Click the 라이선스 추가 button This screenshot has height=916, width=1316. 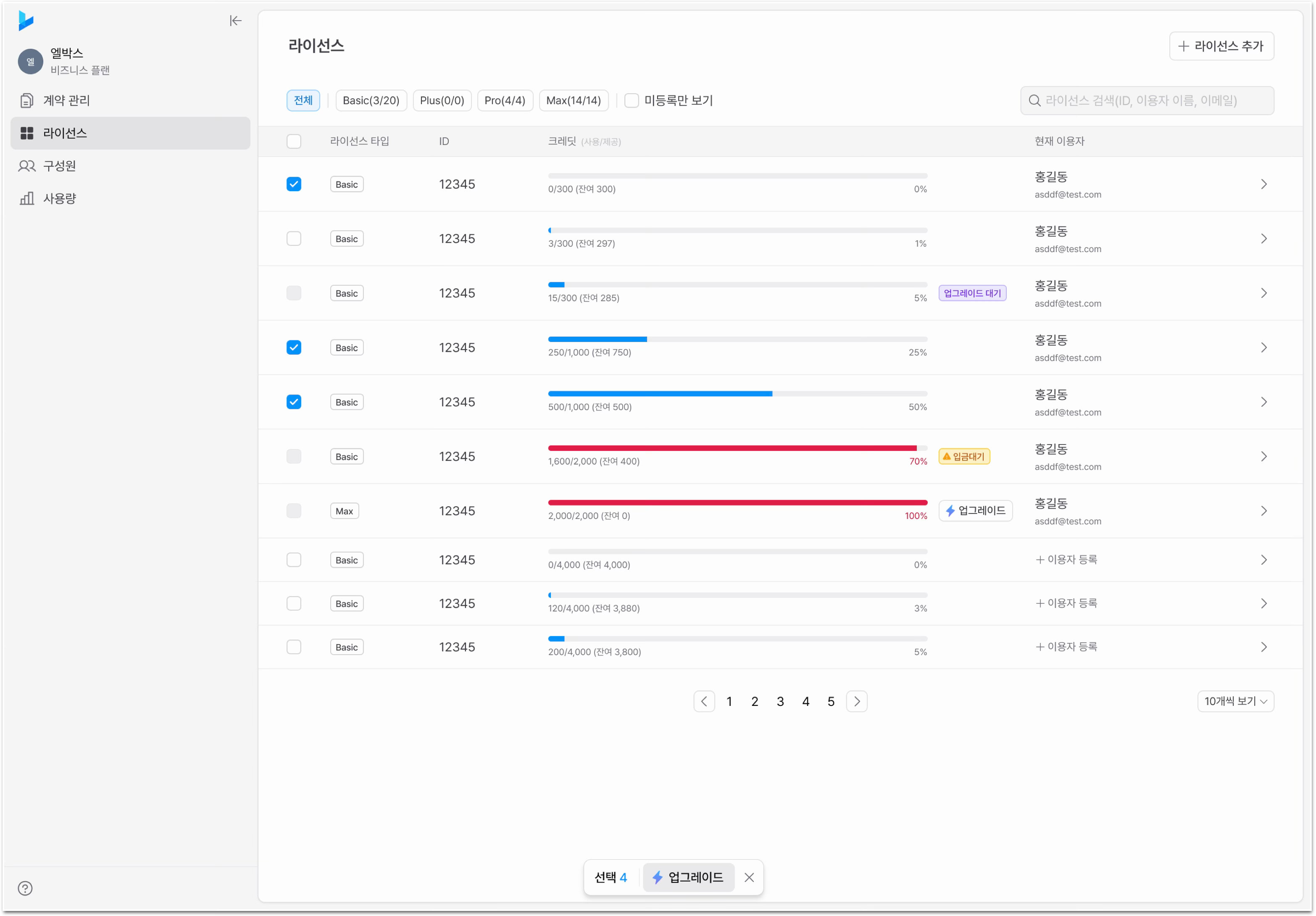coord(1221,46)
